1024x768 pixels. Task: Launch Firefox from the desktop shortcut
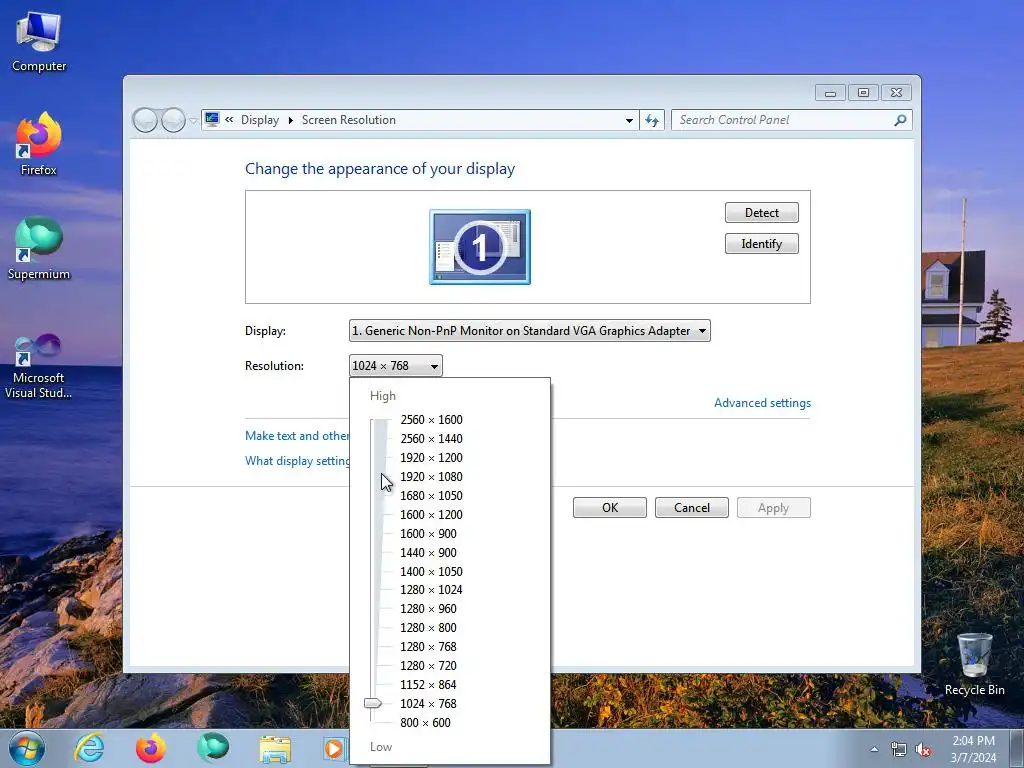coord(39,144)
